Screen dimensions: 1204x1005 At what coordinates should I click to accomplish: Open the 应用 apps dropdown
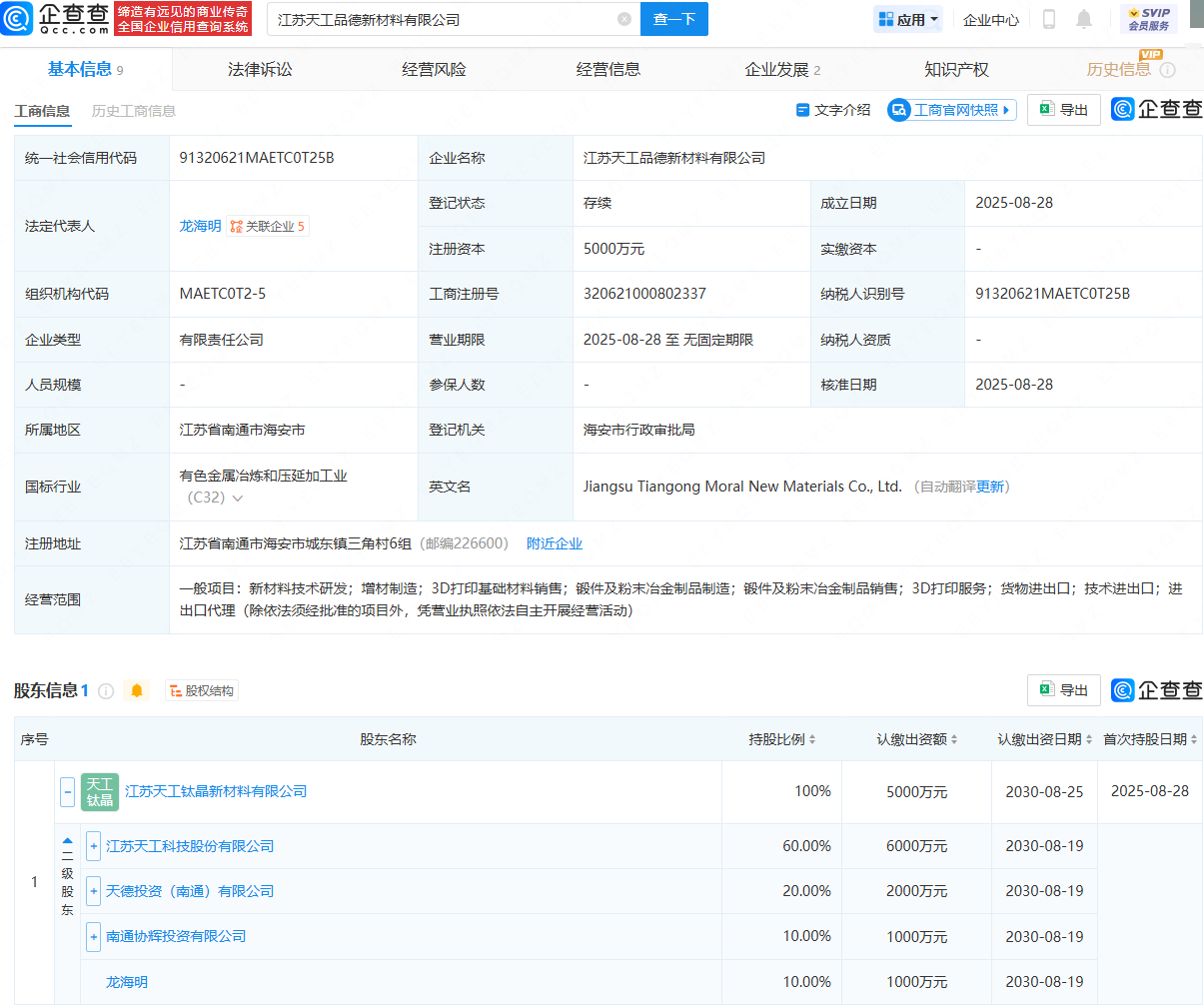point(908,19)
